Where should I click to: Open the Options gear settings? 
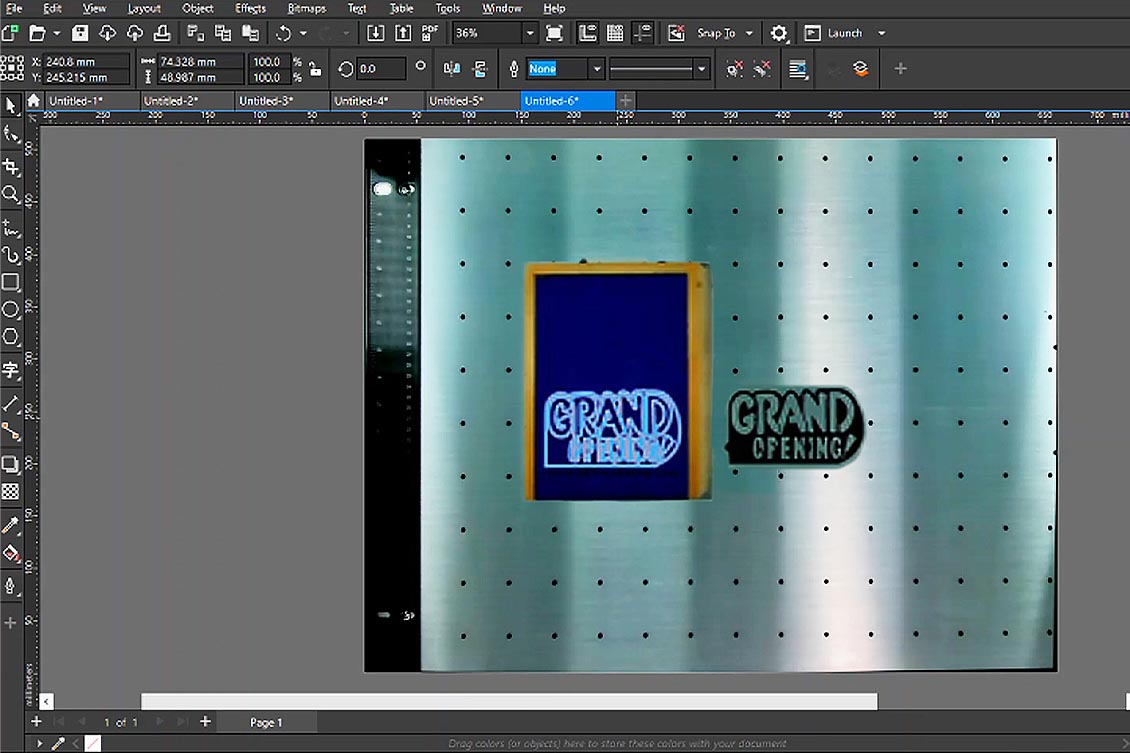coord(779,33)
